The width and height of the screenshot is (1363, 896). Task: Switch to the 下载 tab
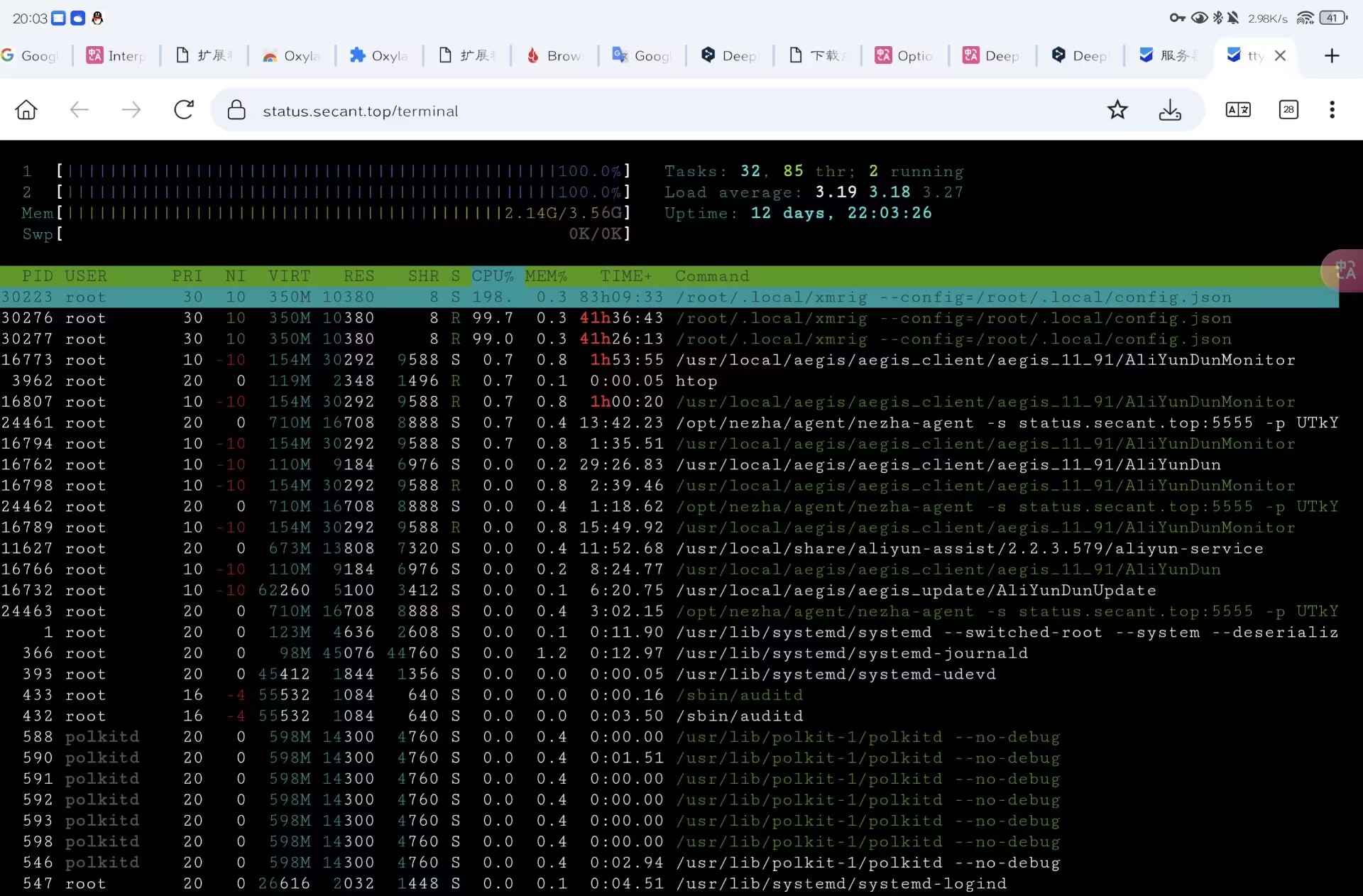click(817, 55)
